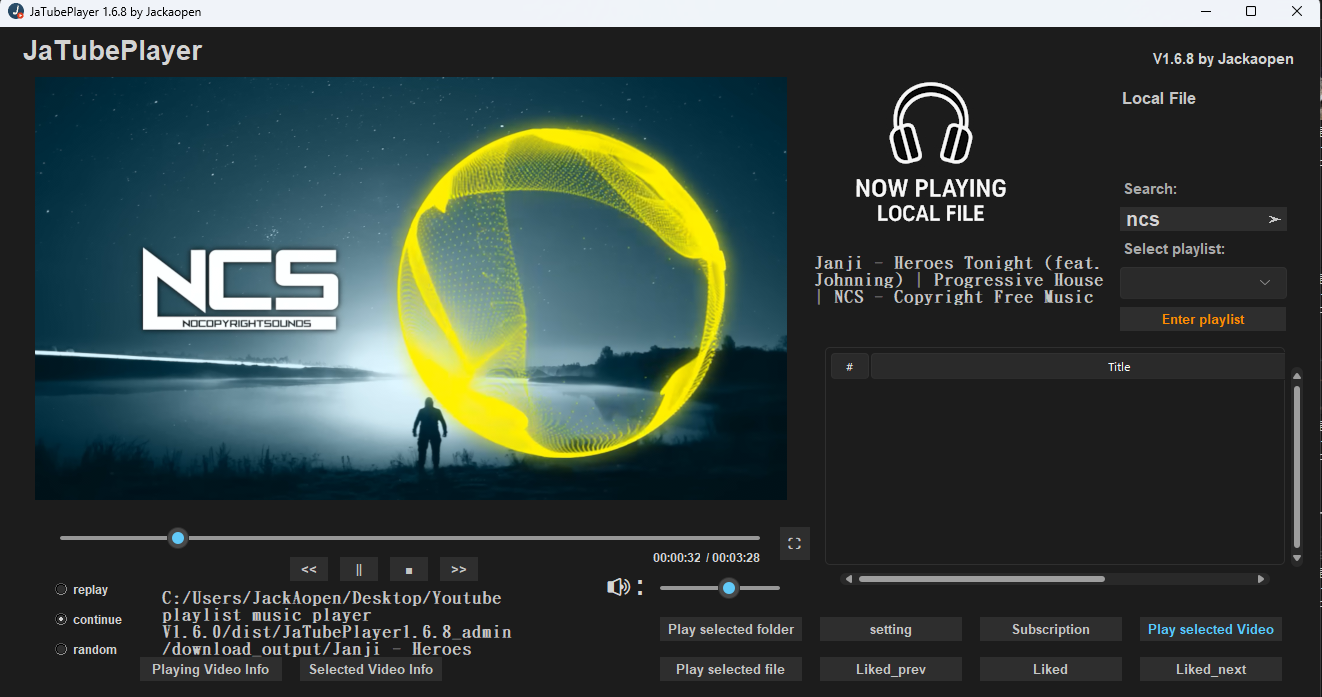Screen dimensions: 1322x697
Task: Select the random radio option
Action: click(62, 649)
